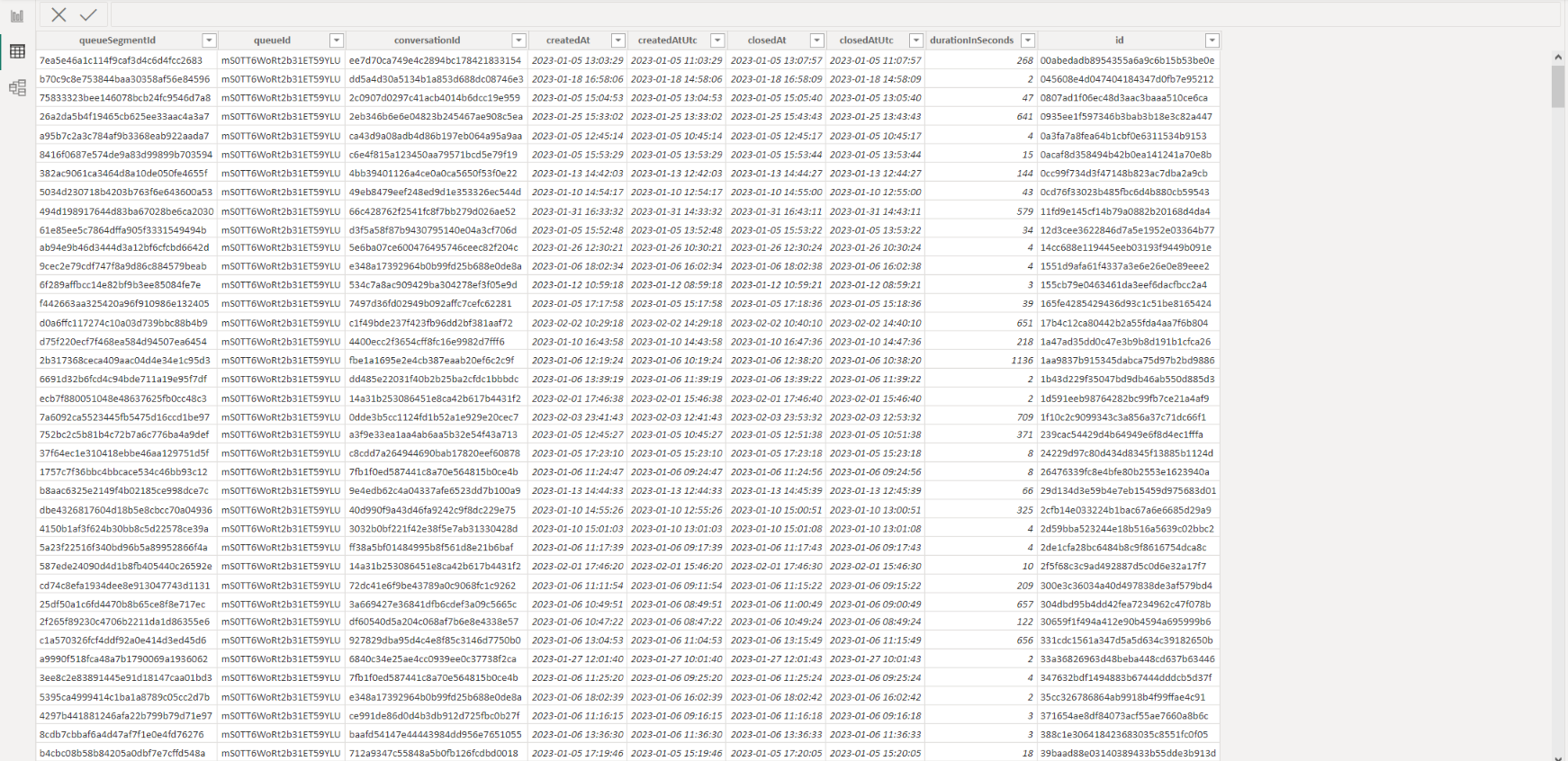Open closedAt column filter dropdown
Viewport: 1568px width, 761px height.
point(816,40)
